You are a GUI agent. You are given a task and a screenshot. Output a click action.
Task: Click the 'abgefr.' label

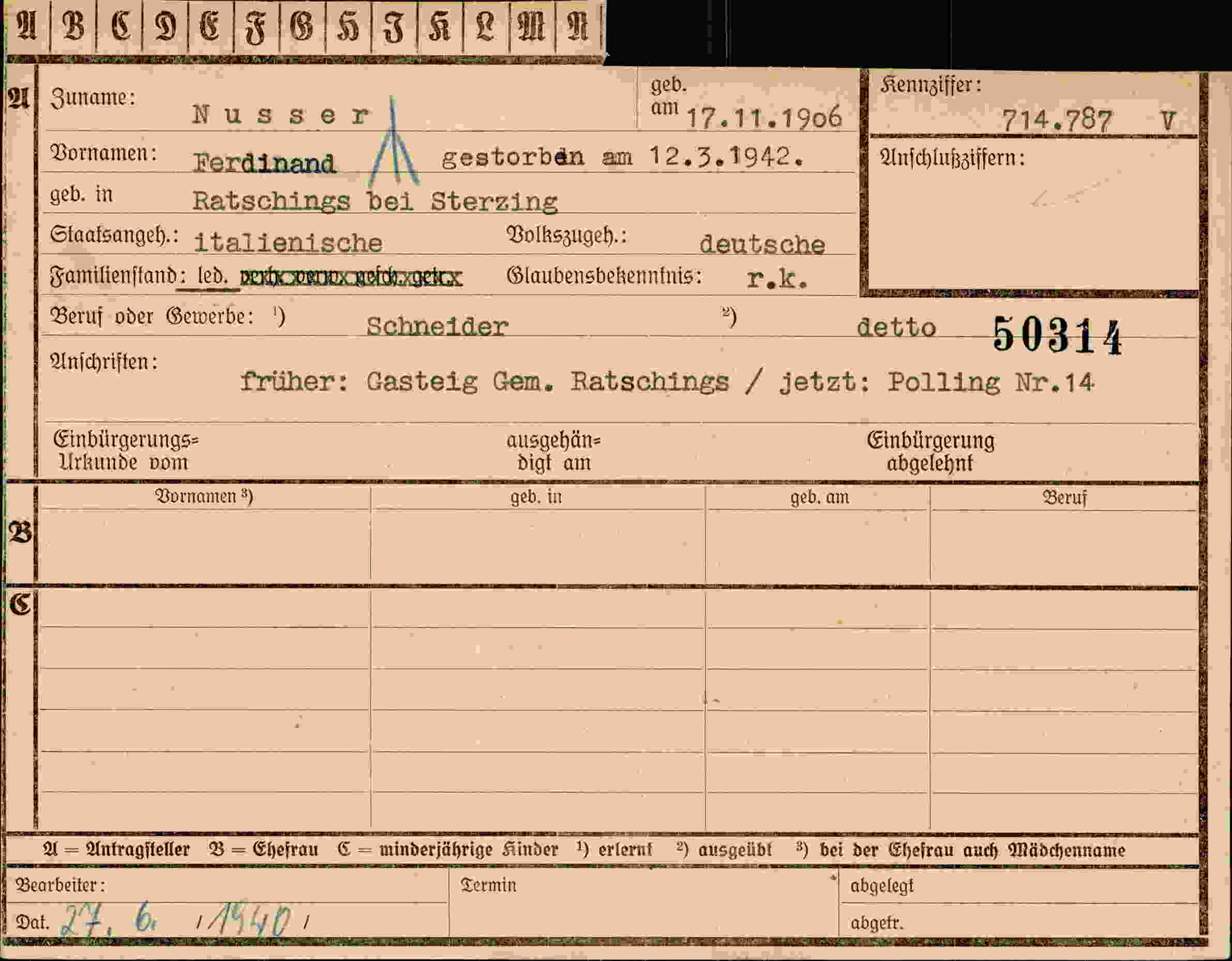coord(877,923)
